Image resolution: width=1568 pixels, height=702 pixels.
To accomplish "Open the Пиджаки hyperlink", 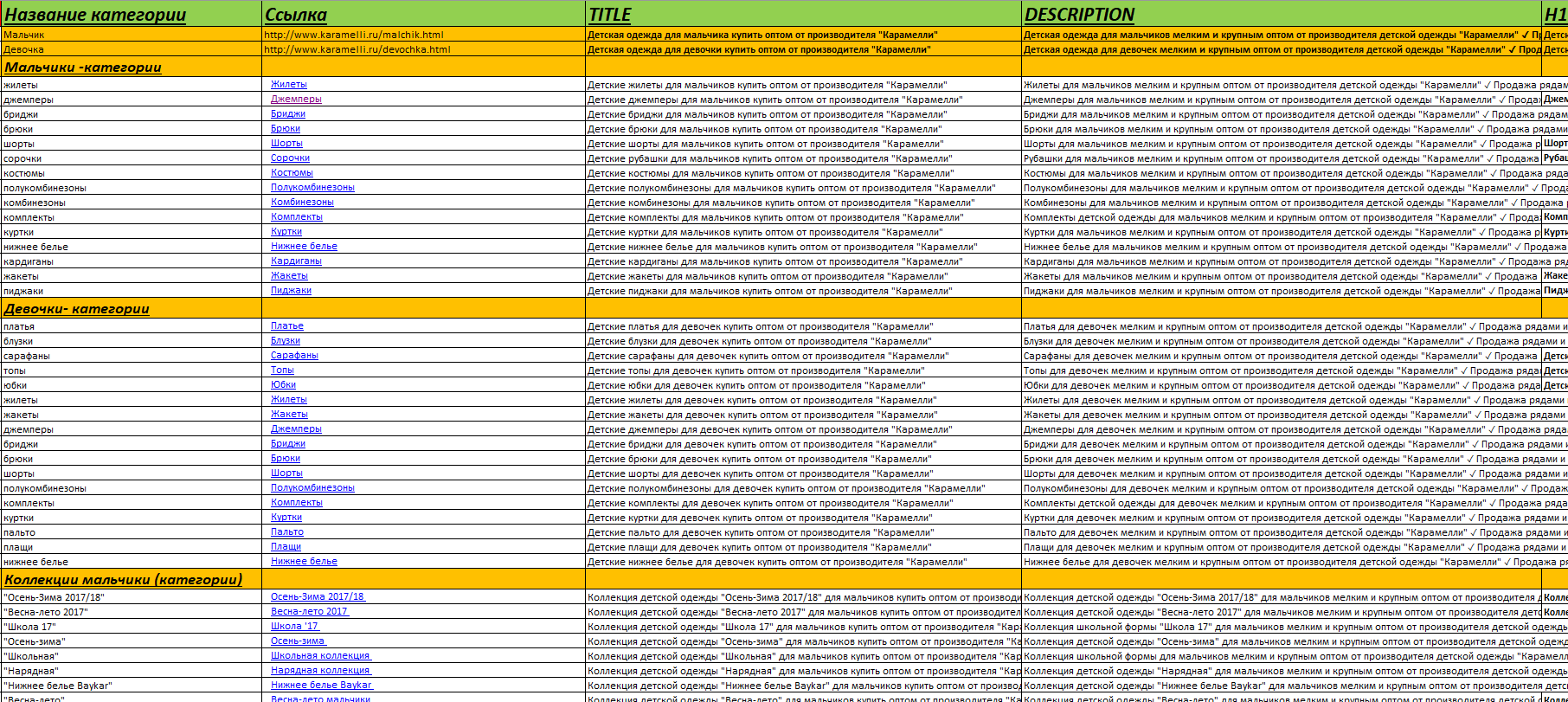I will (291, 290).
